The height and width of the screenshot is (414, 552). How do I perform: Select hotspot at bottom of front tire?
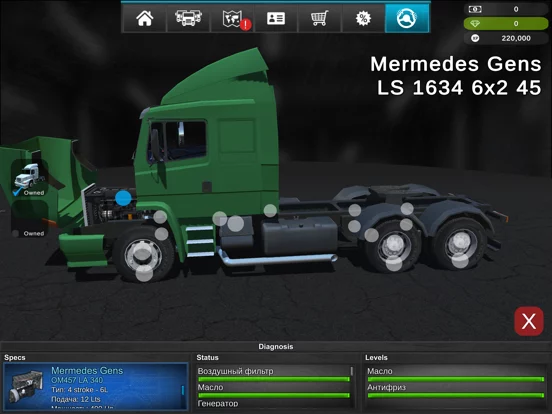click(x=144, y=274)
